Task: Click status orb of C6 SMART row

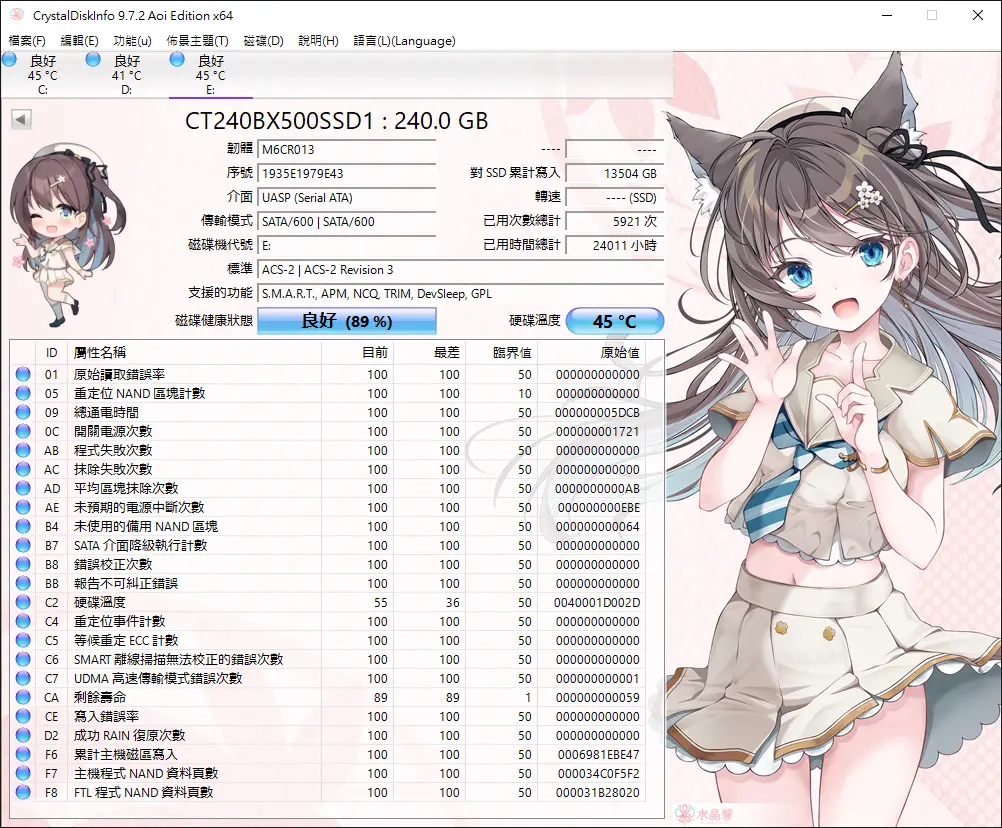Action: tap(23, 659)
